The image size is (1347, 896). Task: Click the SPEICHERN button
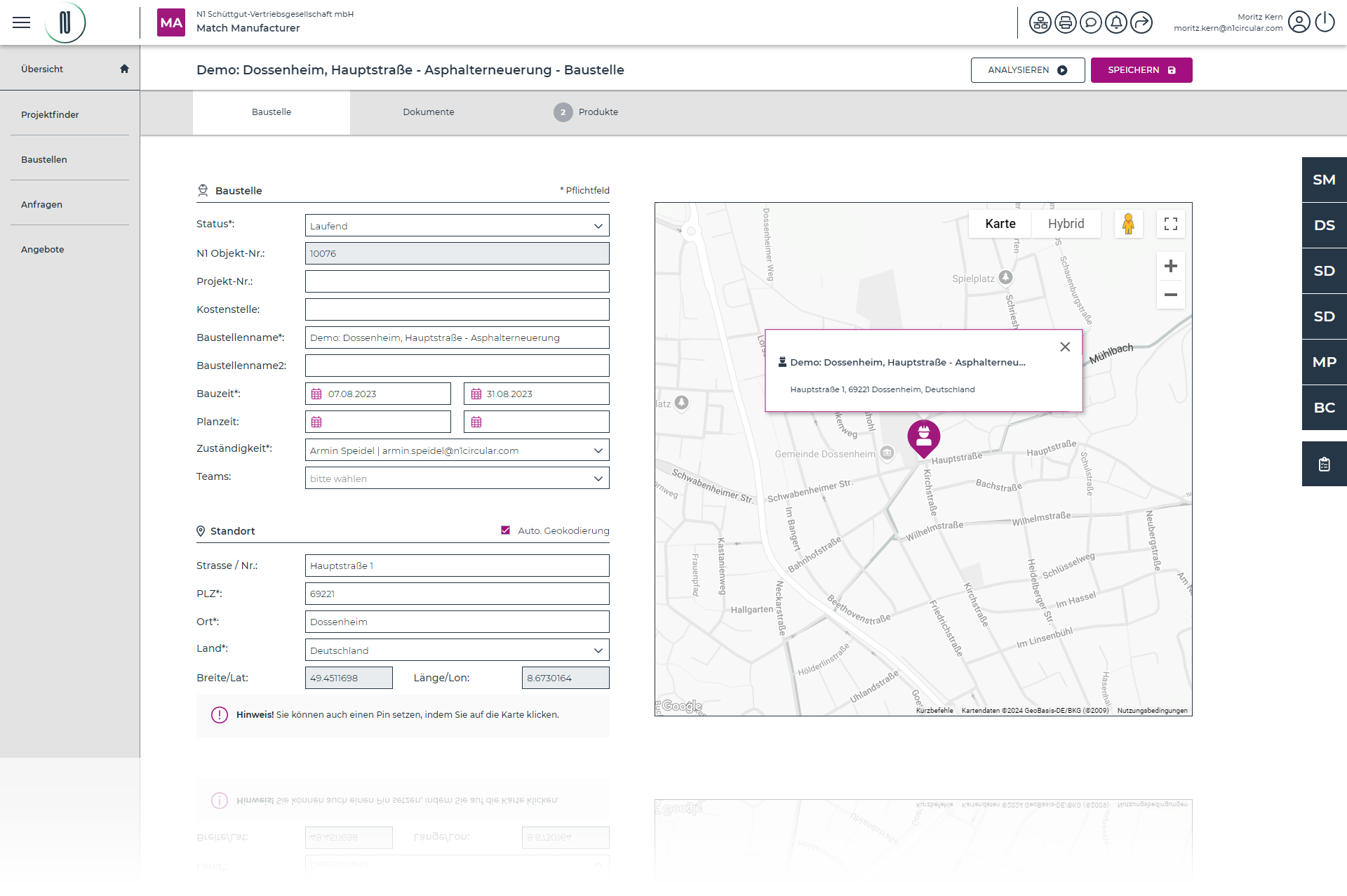(x=1141, y=70)
